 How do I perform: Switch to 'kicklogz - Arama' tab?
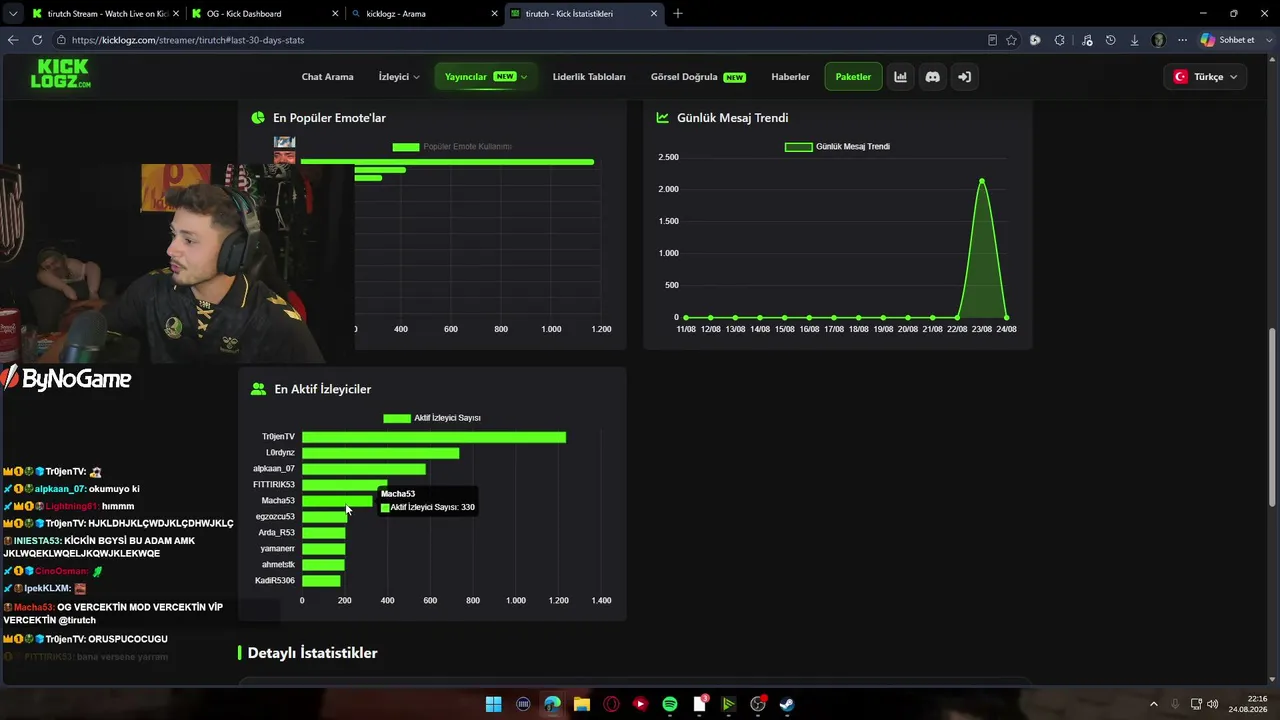pos(424,14)
